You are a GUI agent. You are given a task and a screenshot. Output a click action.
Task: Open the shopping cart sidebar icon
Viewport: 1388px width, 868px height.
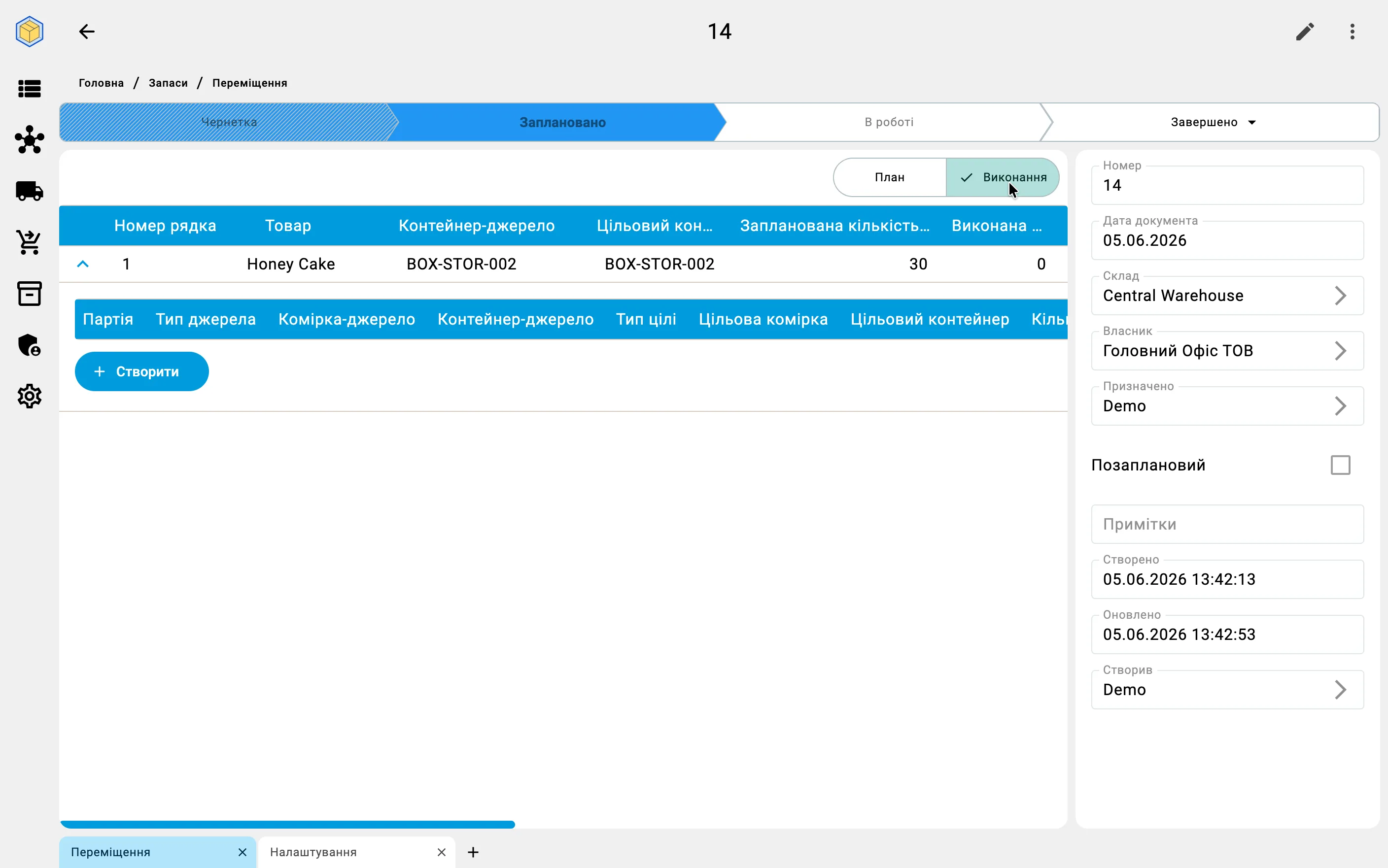[x=29, y=242]
